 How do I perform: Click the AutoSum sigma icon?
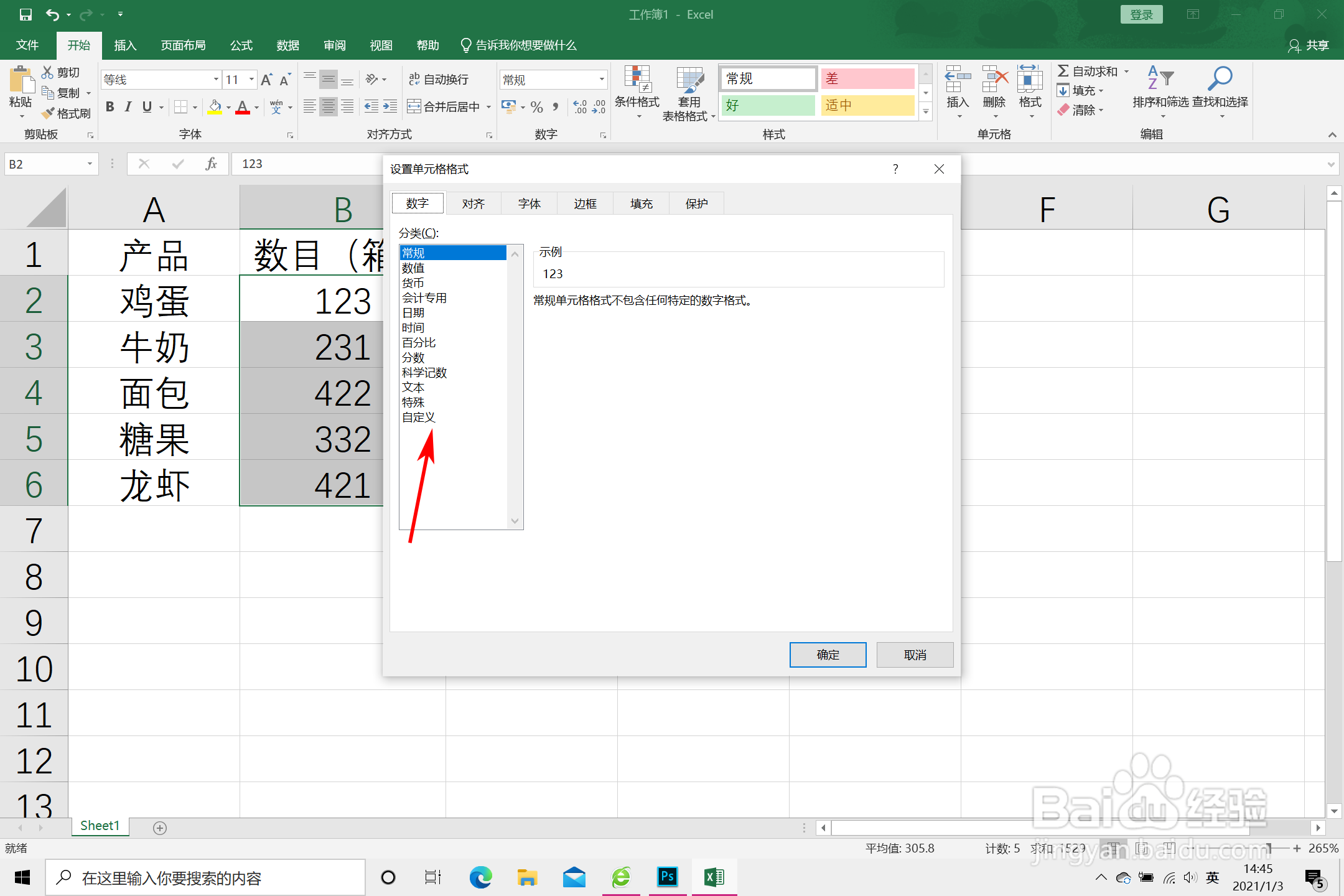pyautogui.click(x=1063, y=71)
